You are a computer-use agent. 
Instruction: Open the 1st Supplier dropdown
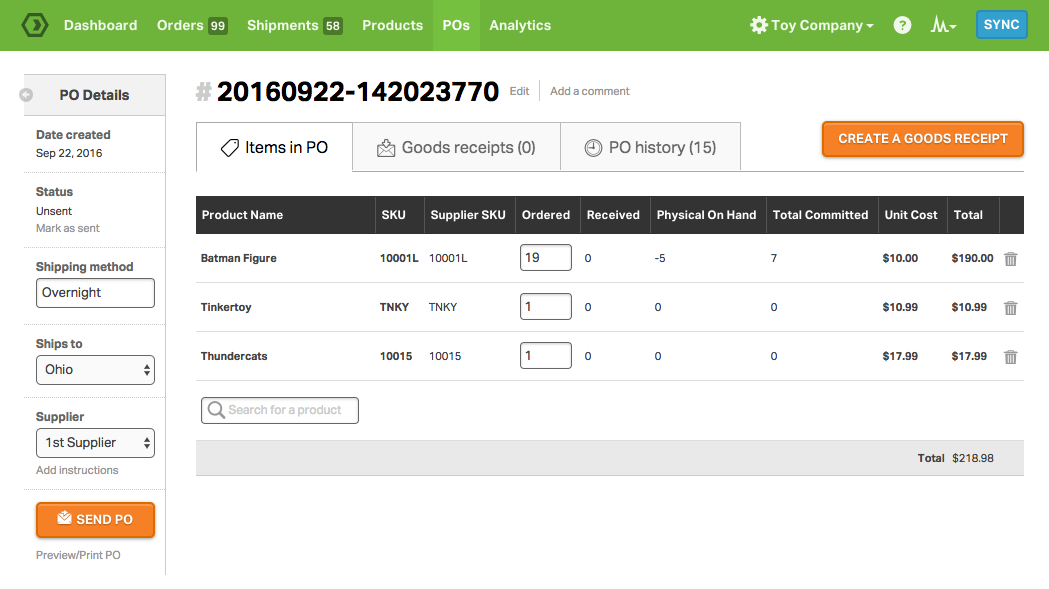point(95,443)
